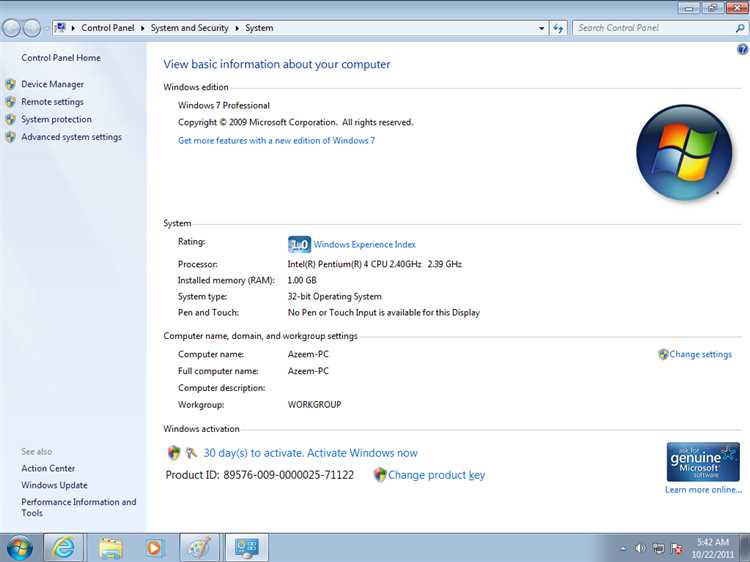750x562 pixels.
Task: Click the 1.0 rating badge
Action: pos(299,244)
